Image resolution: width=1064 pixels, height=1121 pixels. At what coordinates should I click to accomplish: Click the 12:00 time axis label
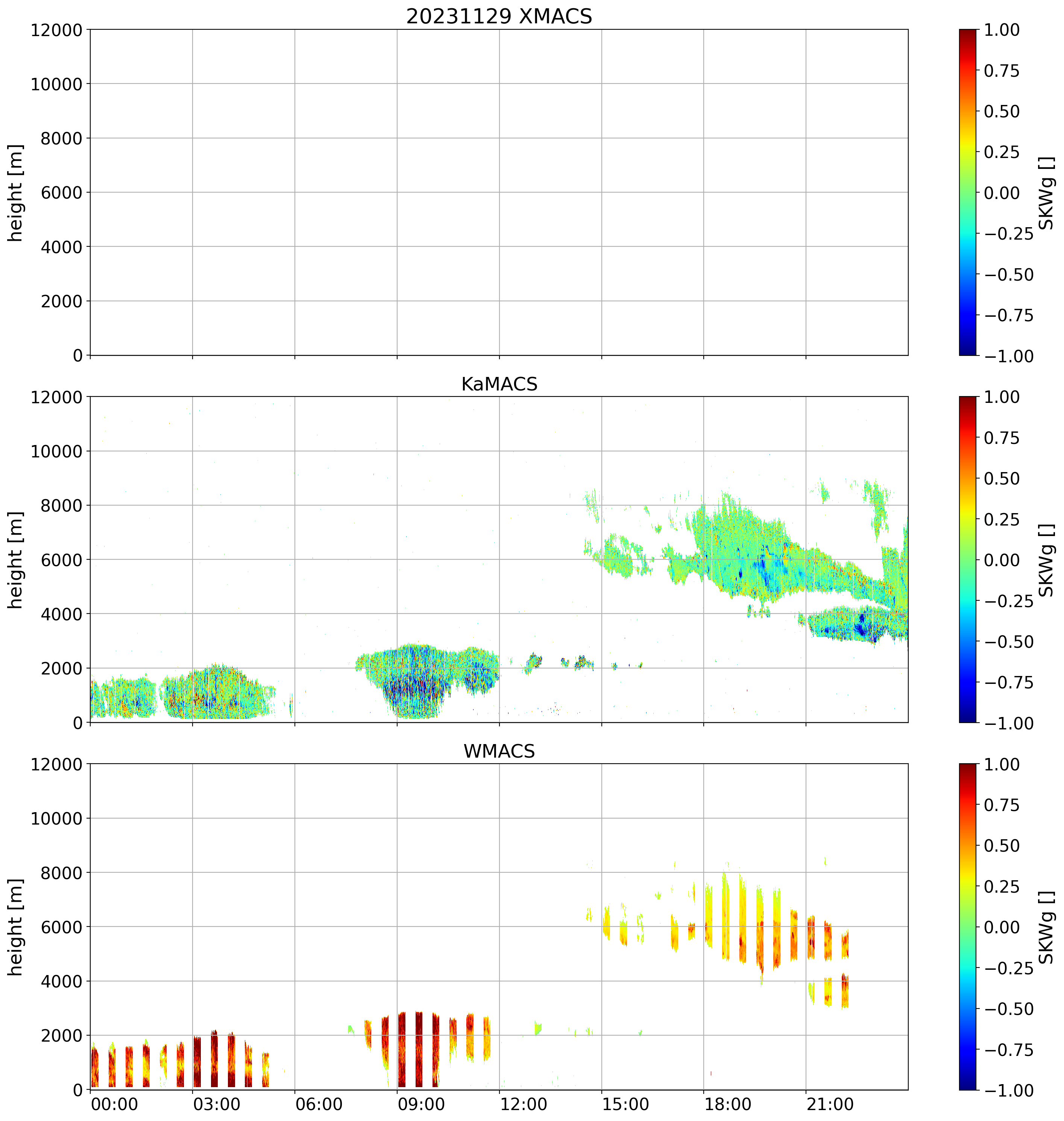523,1104
